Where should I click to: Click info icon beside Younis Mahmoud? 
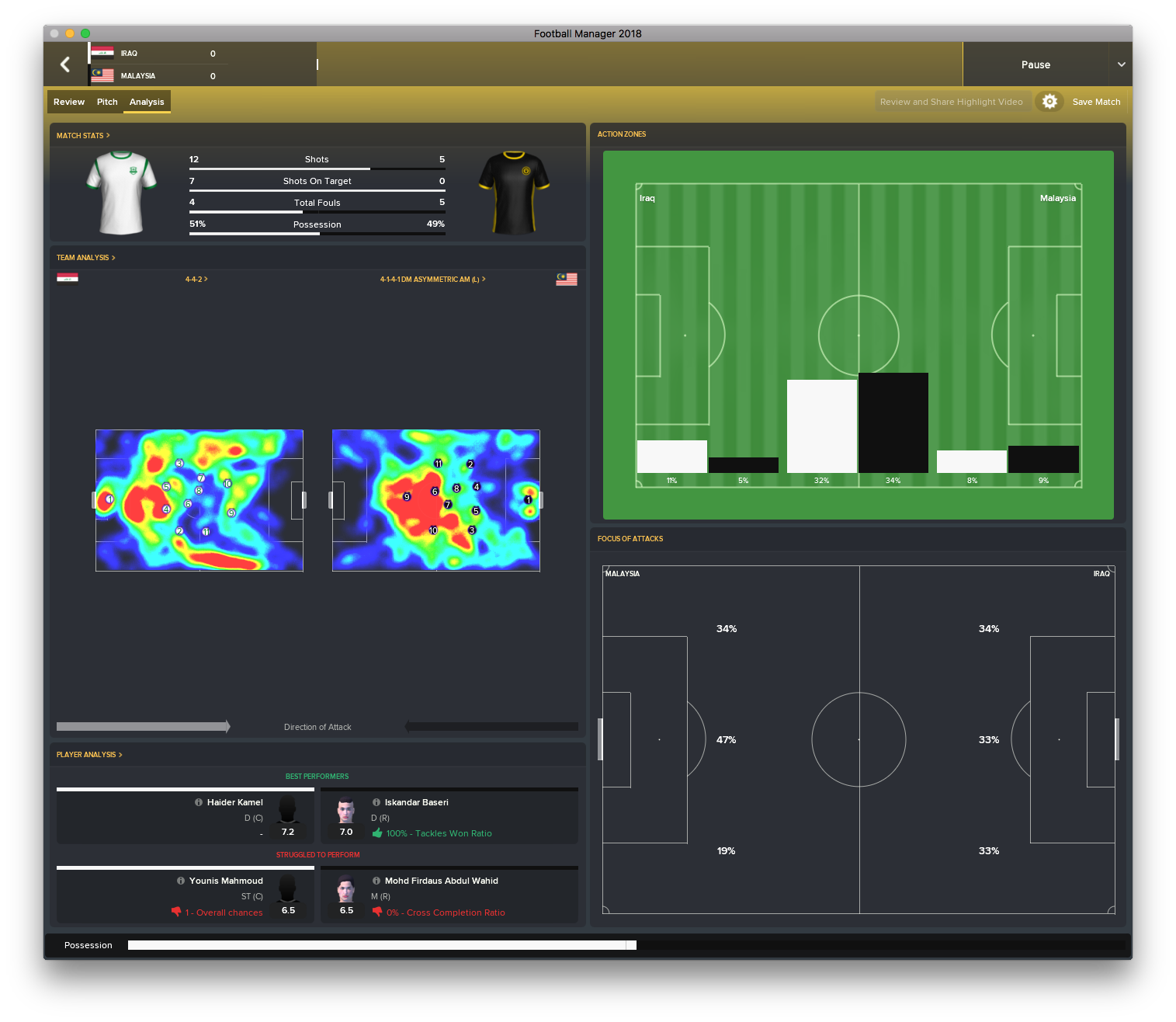181,881
